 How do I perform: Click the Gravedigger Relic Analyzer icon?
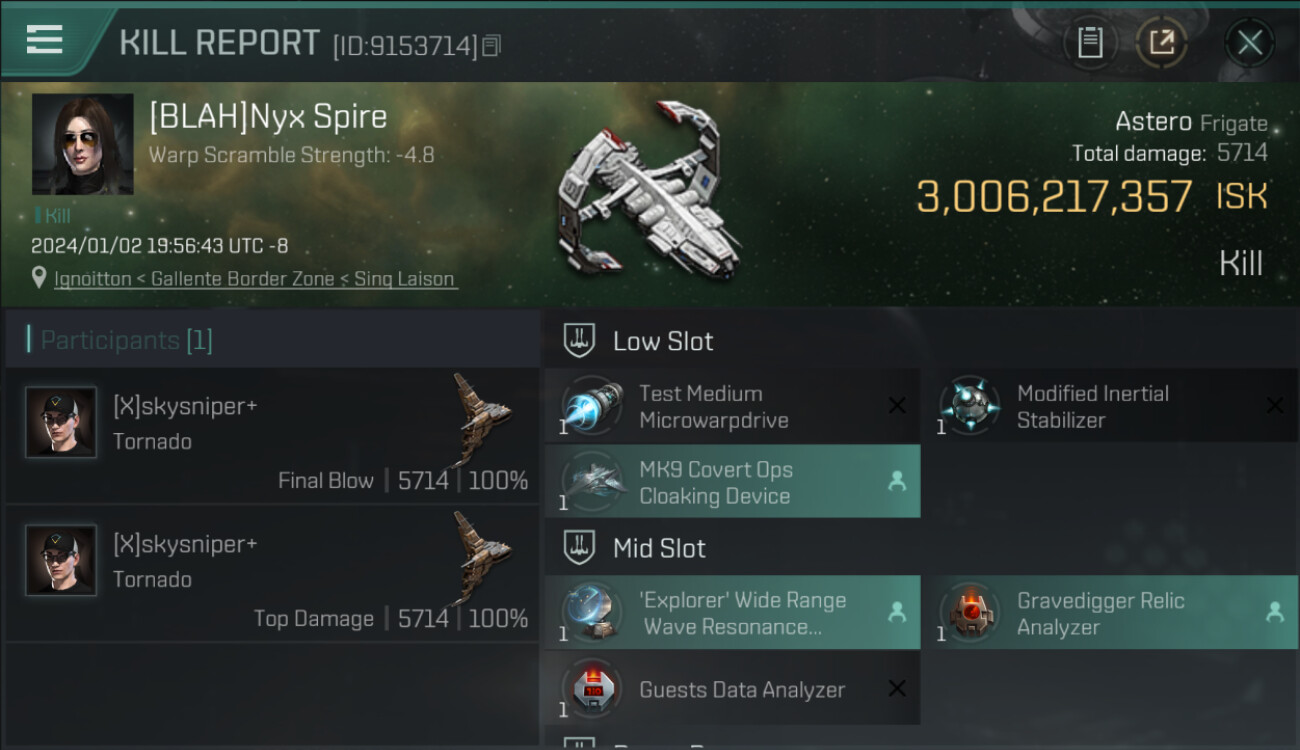(968, 613)
